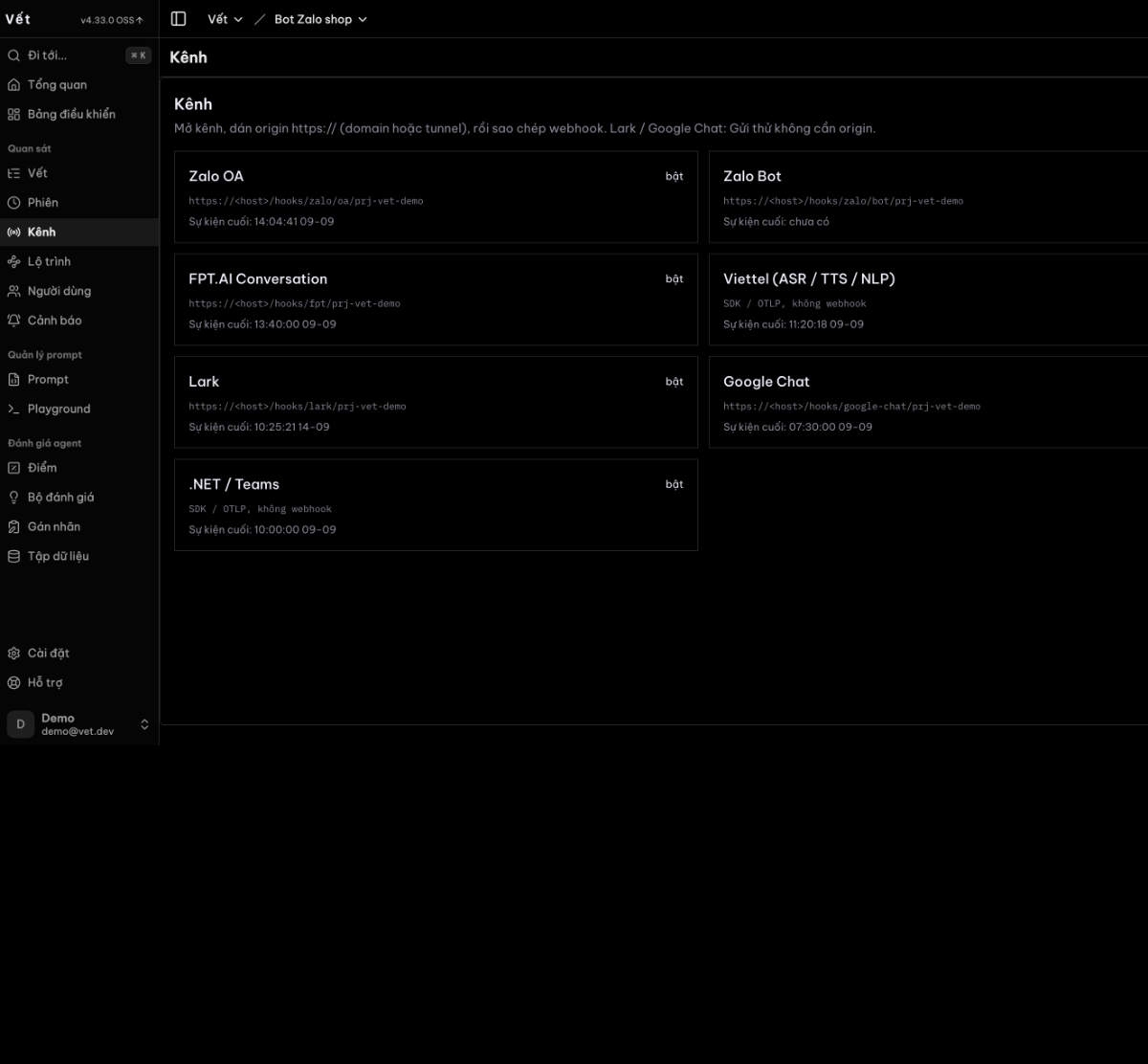This screenshot has height=1064, width=1148.
Task: Toggle the .NET / Teams bật switch
Action: pyautogui.click(x=674, y=484)
